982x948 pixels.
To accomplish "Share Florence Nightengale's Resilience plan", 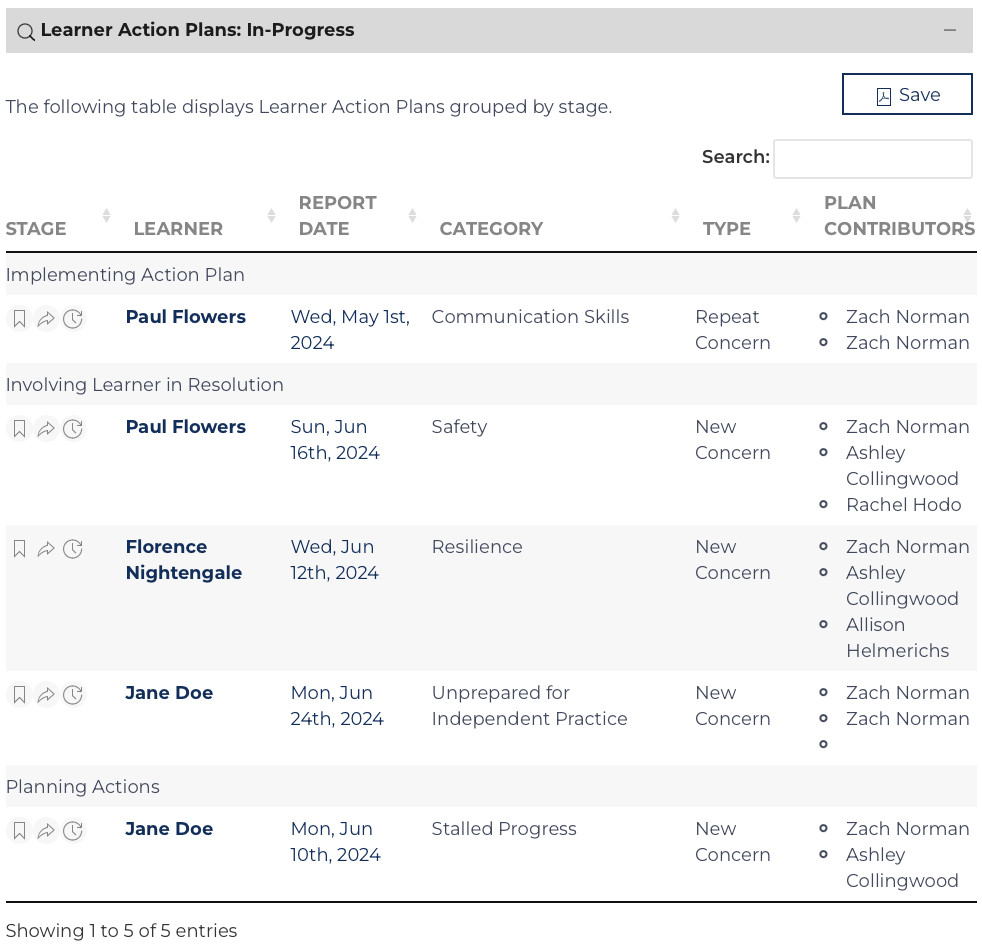I will coord(45,548).
